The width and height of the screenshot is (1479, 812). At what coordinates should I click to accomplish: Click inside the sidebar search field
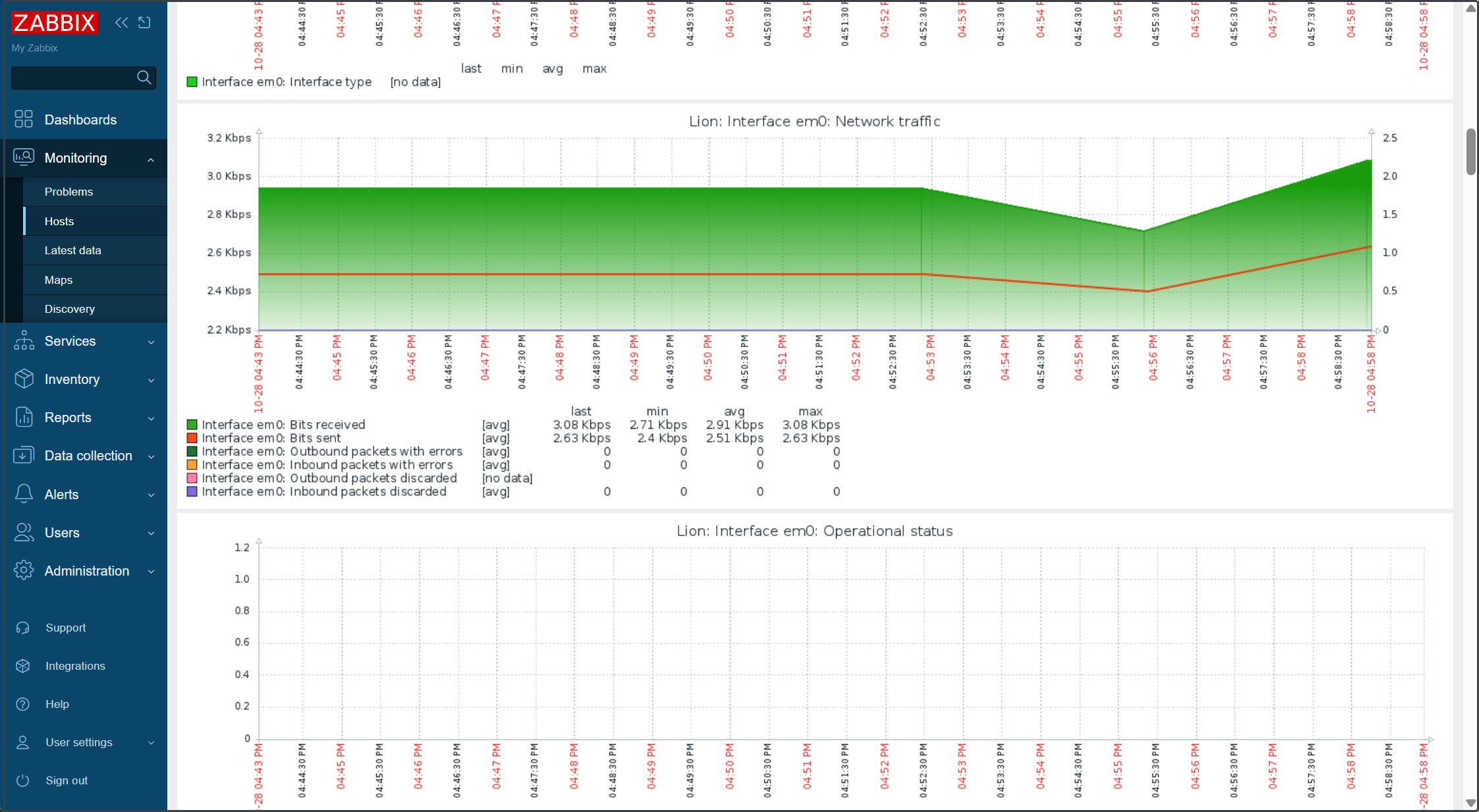(x=72, y=78)
